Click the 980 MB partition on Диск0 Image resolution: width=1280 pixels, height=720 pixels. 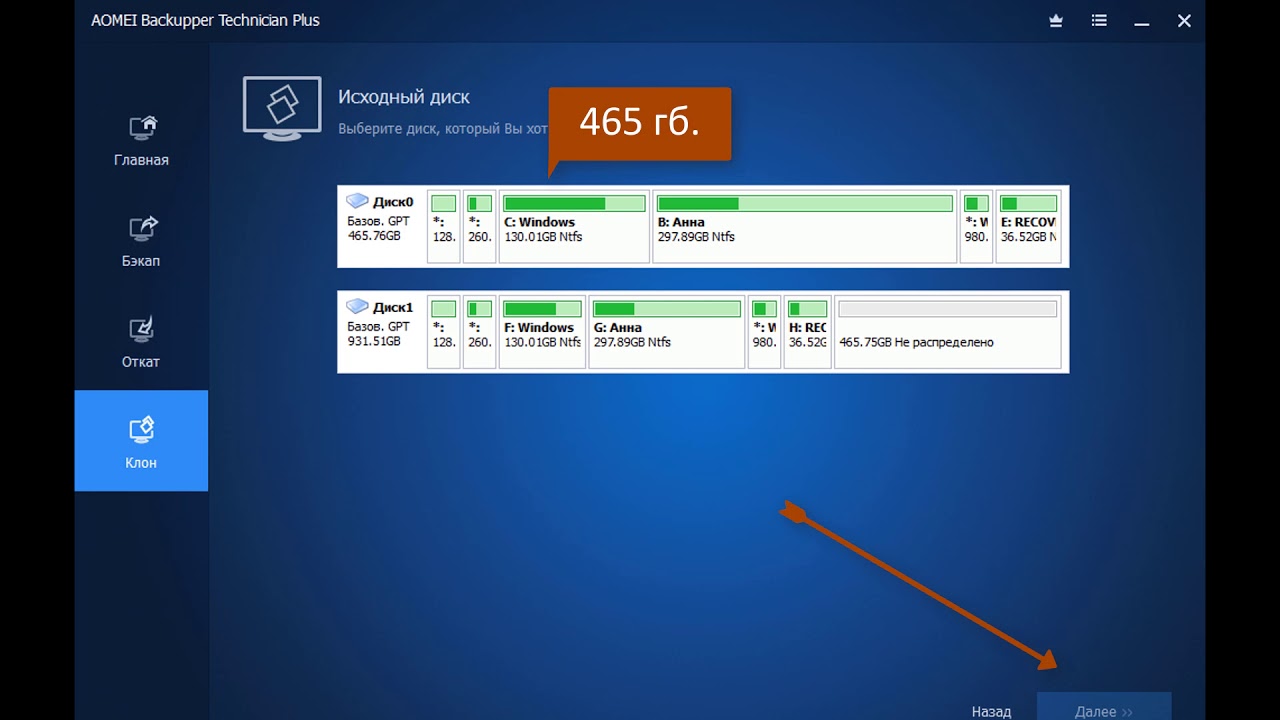pos(976,227)
